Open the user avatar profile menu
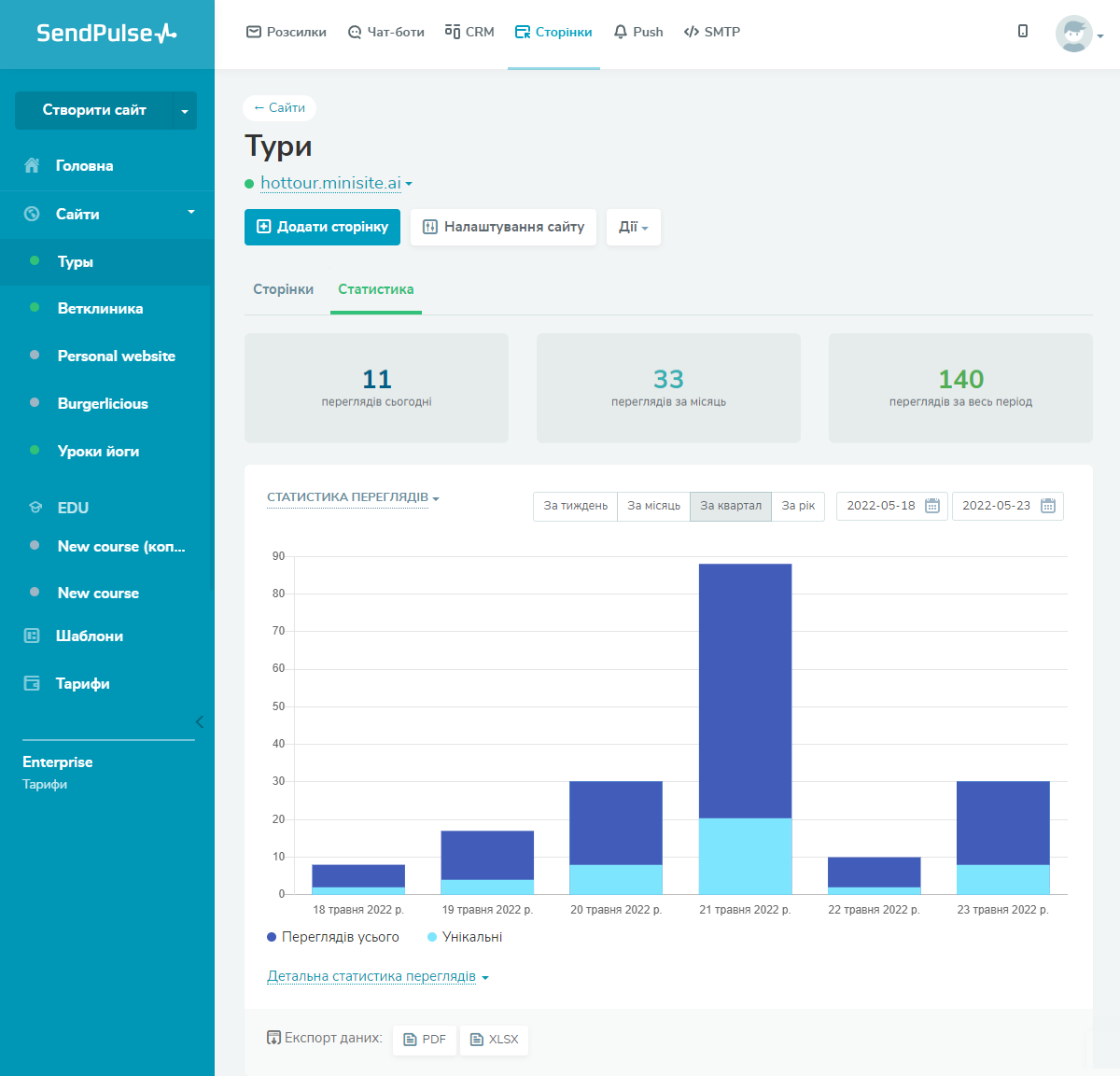 1074,35
